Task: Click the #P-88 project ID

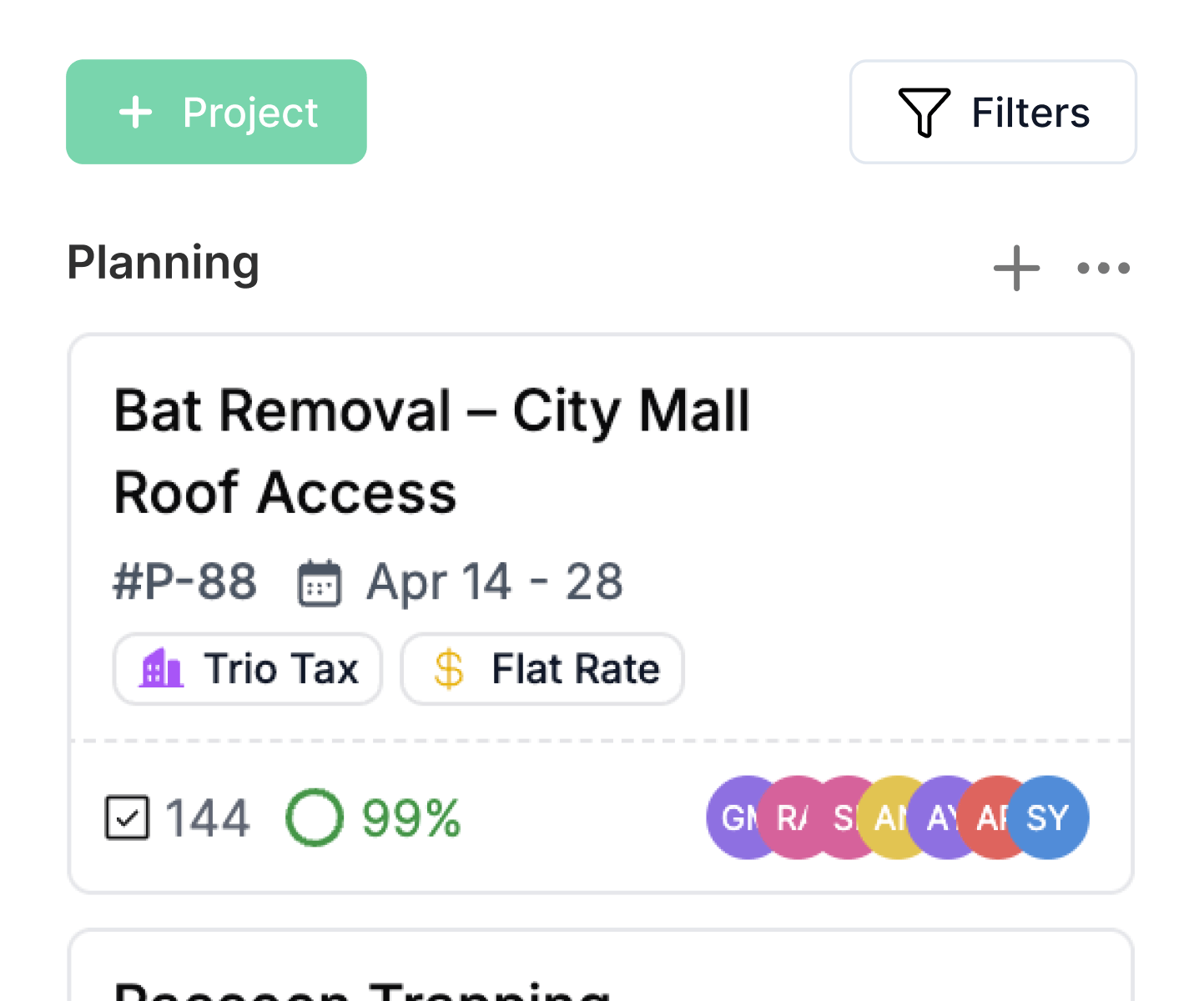Action: pyautogui.click(x=184, y=582)
